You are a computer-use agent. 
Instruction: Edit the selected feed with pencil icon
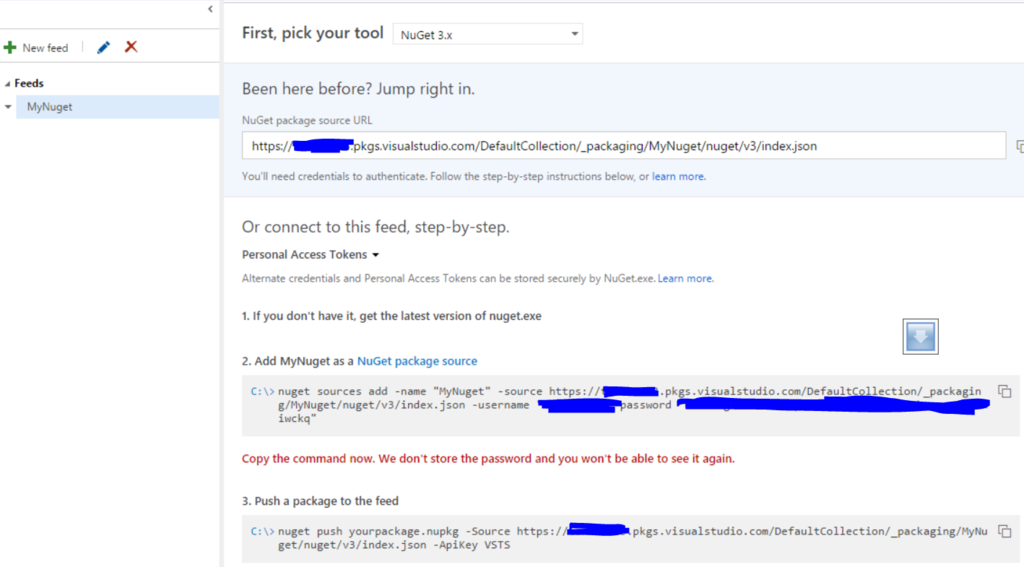(103, 47)
